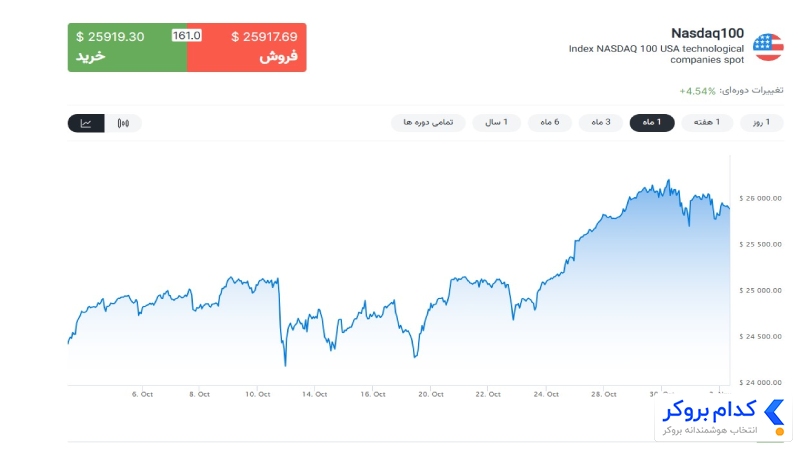
Task: Open the Nasdaq100 title
Action: pyautogui.click(x=707, y=33)
